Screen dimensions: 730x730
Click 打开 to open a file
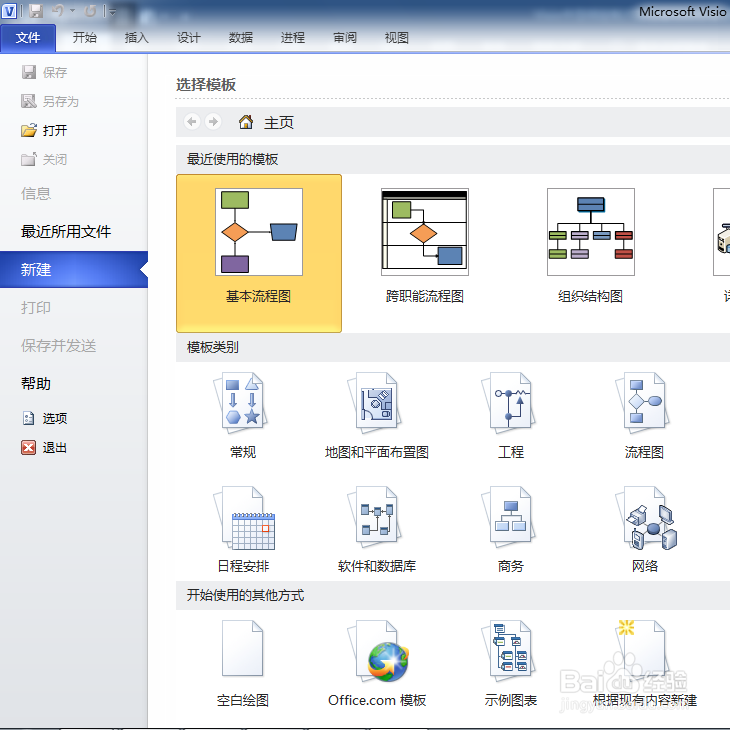[x=45, y=130]
